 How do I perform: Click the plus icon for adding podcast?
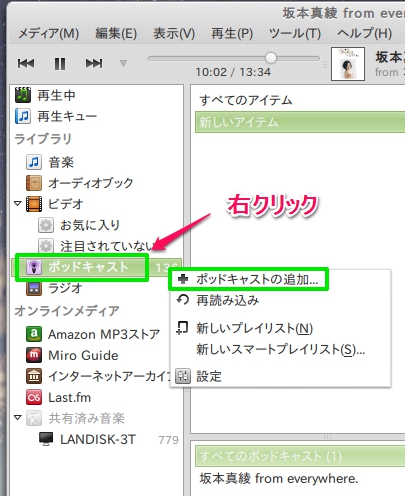coord(183,279)
